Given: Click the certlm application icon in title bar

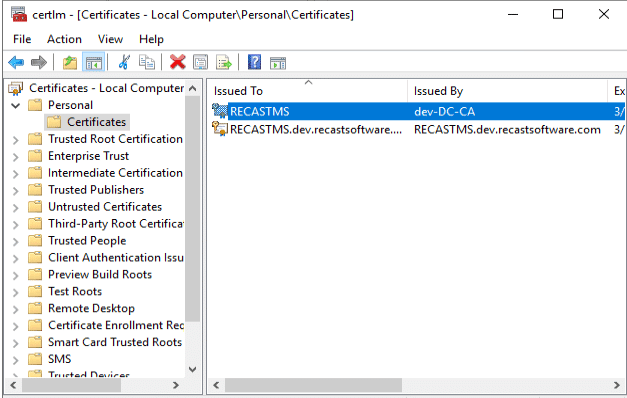Looking at the screenshot, I should coord(19,14).
